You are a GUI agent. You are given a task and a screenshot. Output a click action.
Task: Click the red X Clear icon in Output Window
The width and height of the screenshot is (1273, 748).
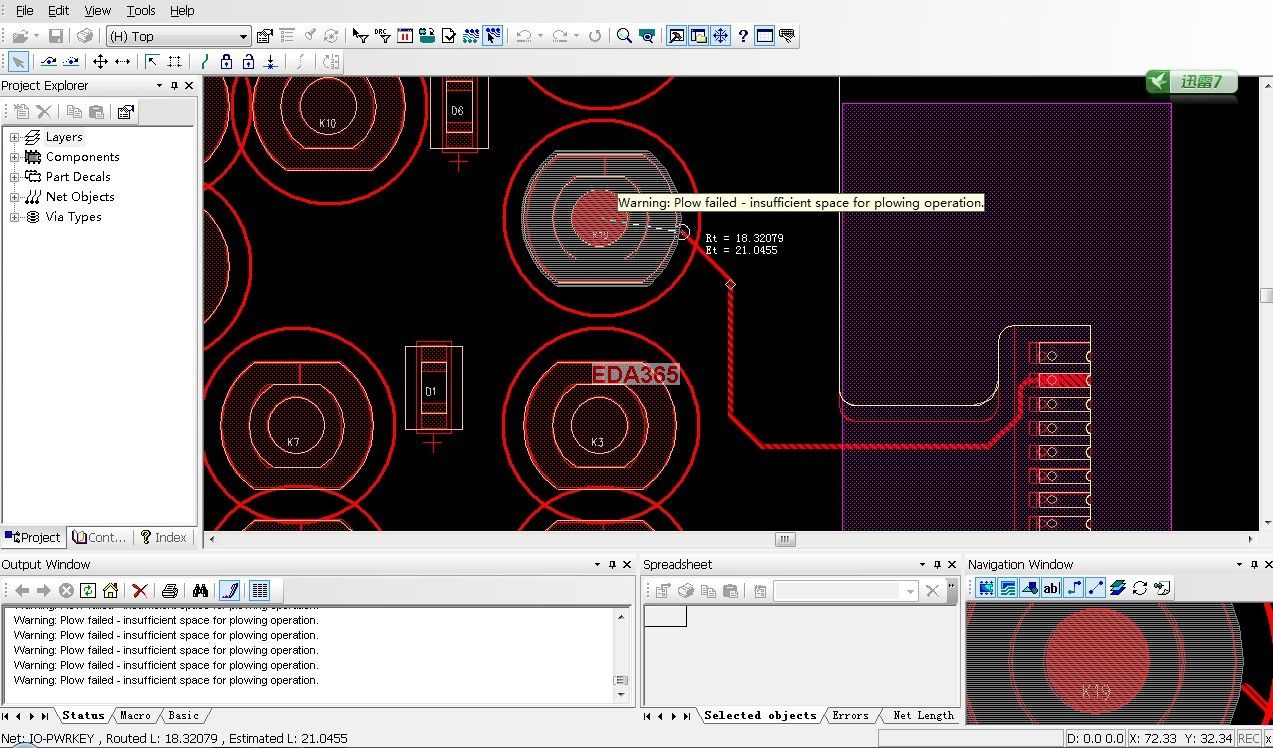tap(140, 590)
